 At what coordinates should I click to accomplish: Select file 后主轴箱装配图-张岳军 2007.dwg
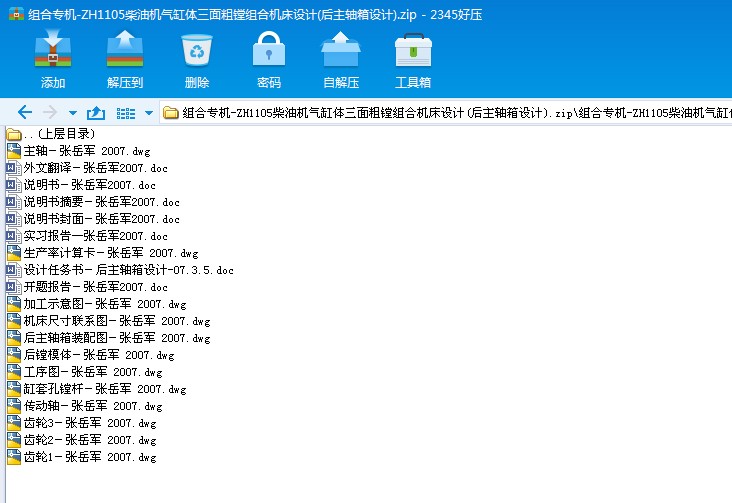point(108,338)
